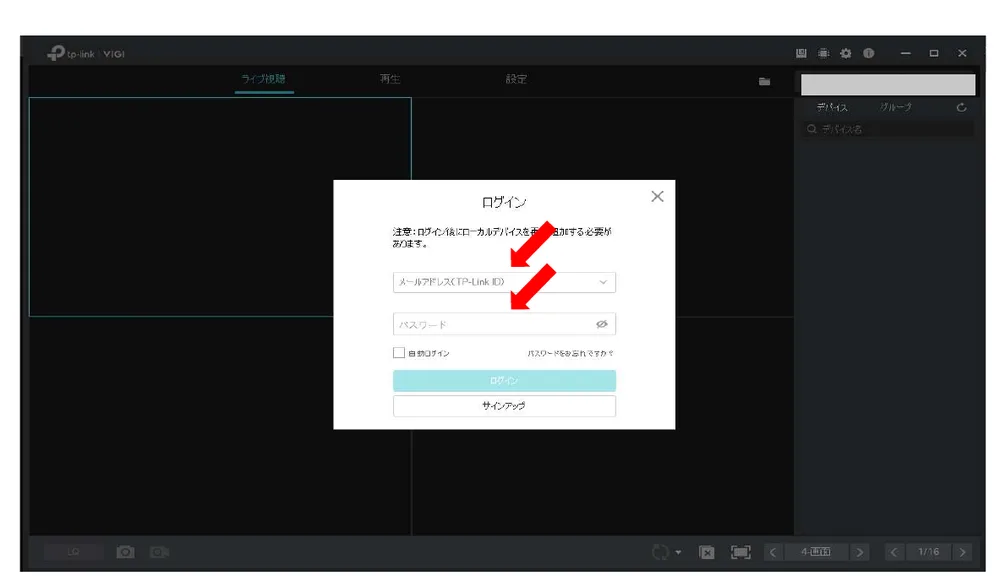This screenshot has height=576, width=1000.
Task: Open the folder icon next to tabs
Action: coord(764,82)
